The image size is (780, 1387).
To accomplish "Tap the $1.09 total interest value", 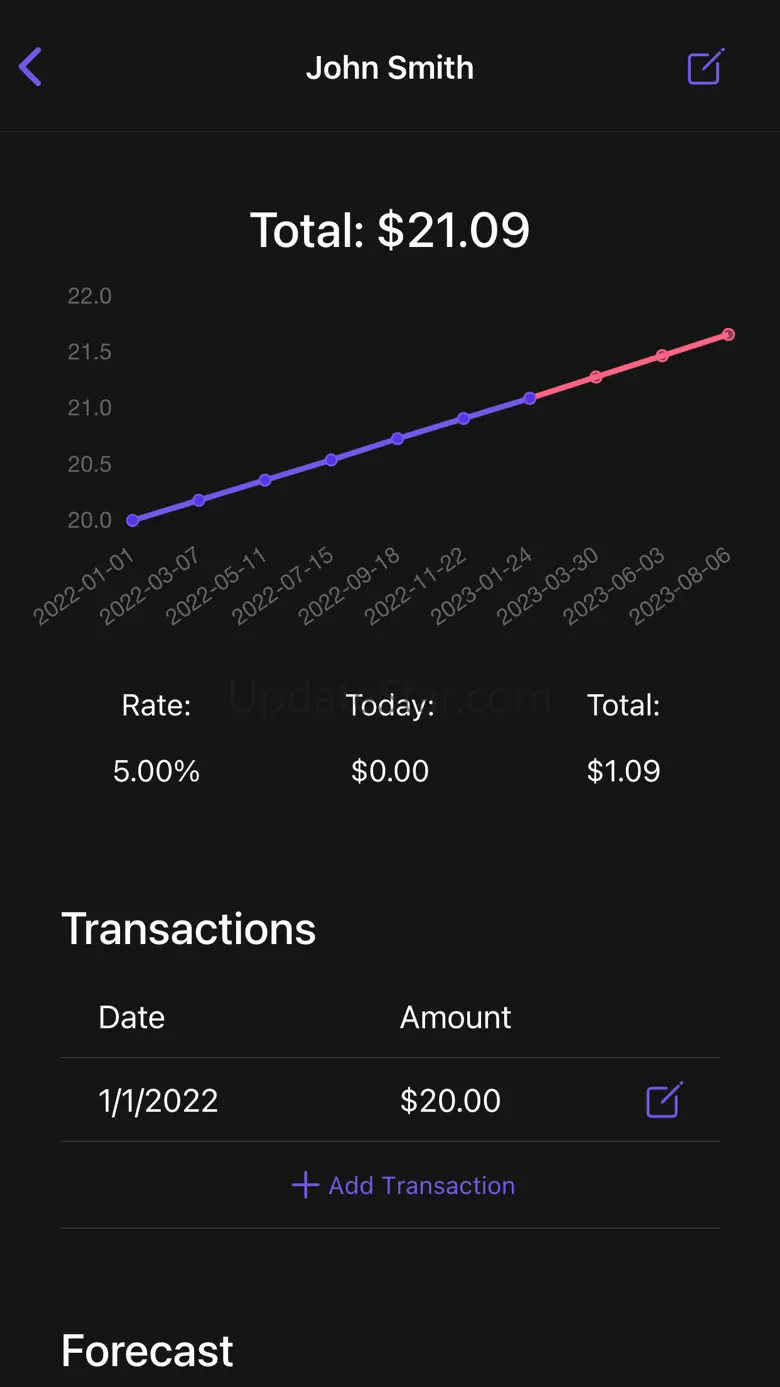I will (623, 771).
